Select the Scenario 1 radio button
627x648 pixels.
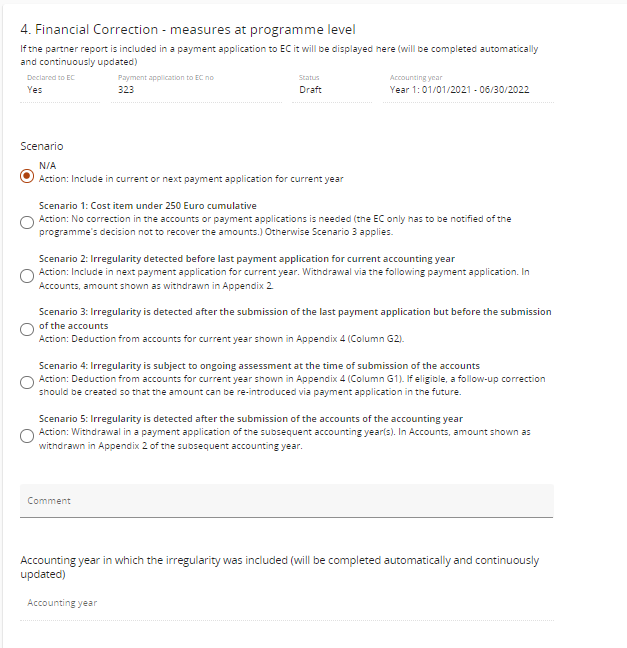pyautogui.click(x=28, y=222)
